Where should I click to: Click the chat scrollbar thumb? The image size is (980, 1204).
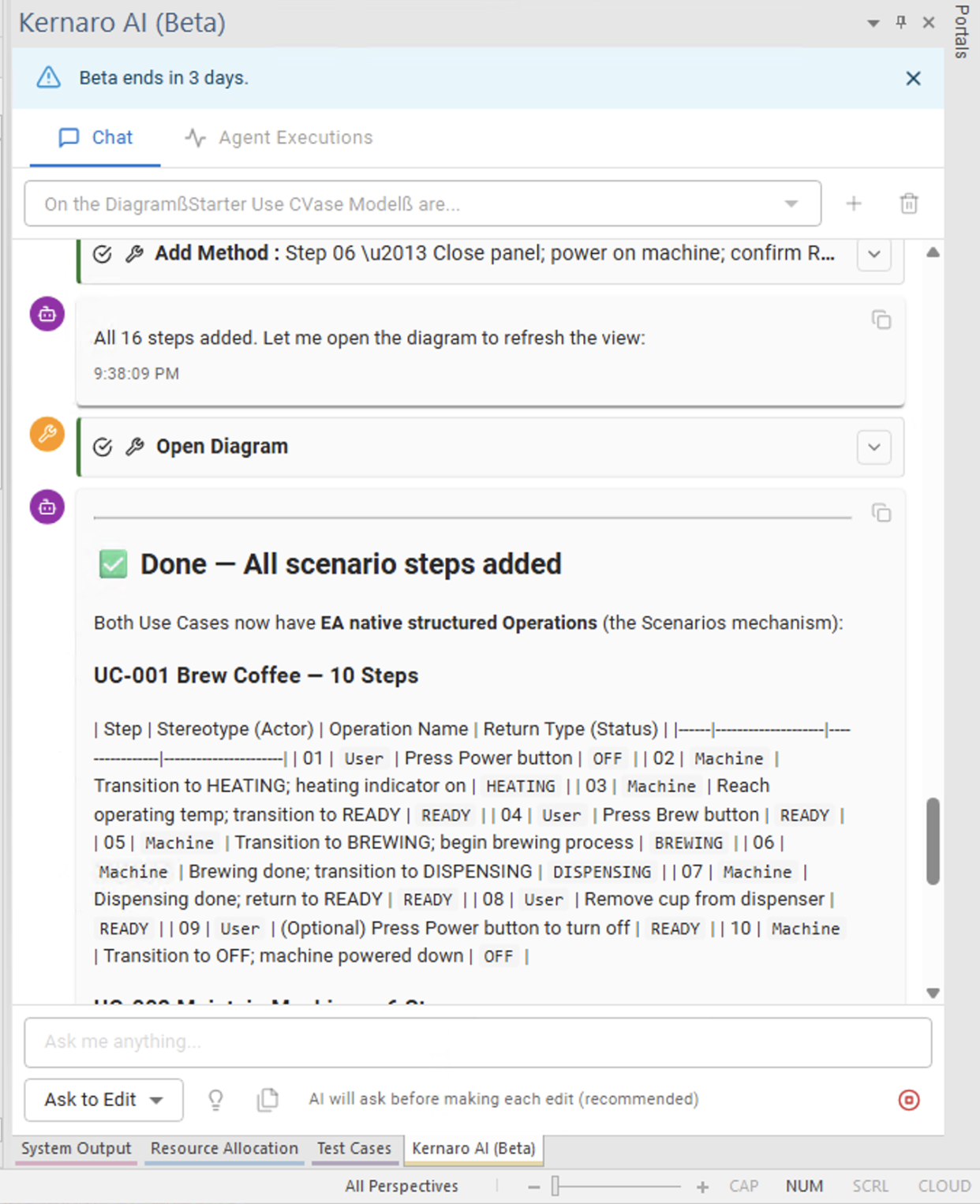(x=933, y=841)
